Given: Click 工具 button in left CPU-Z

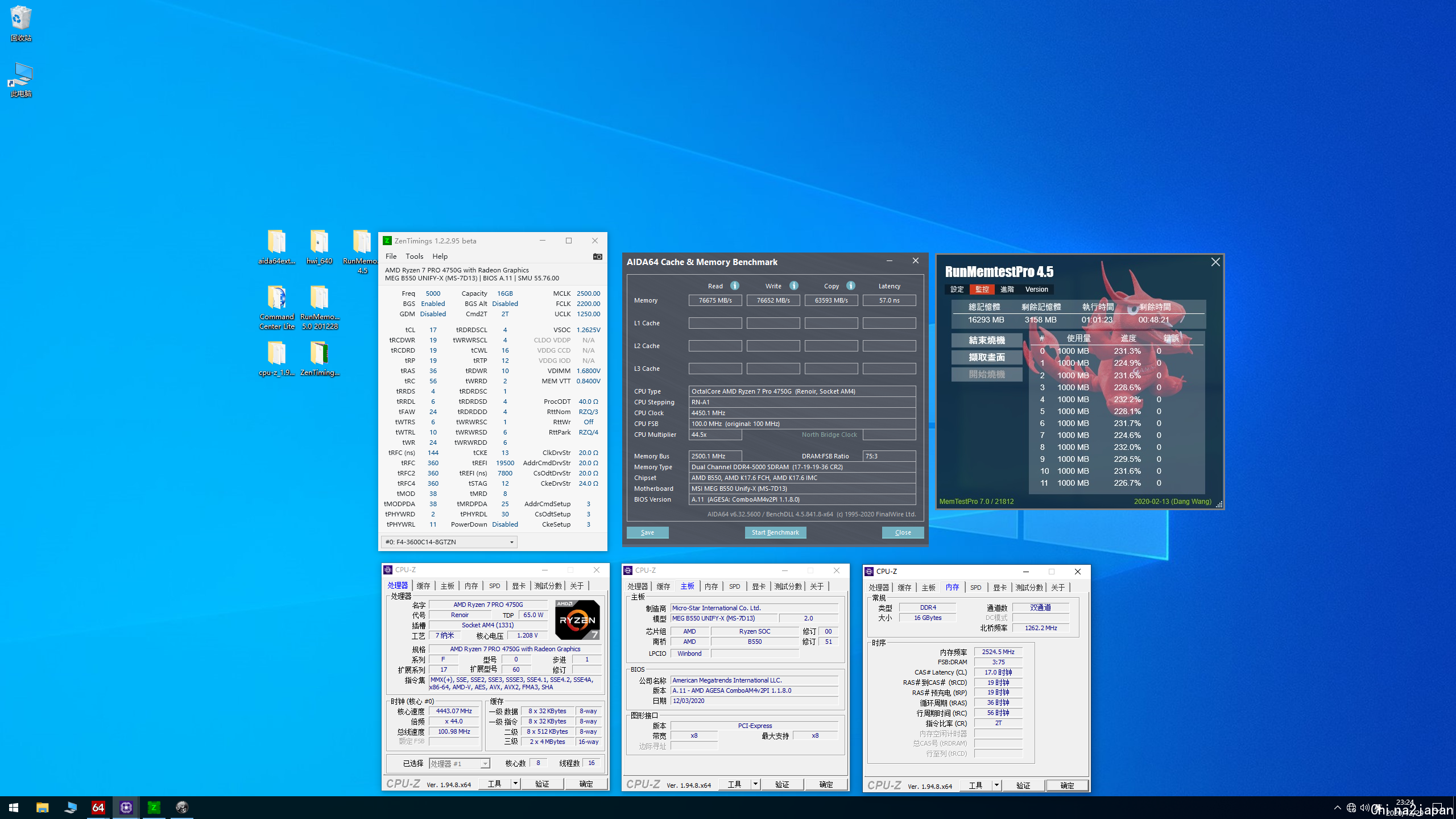Looking at the screenshot, I should click(495, 784).
